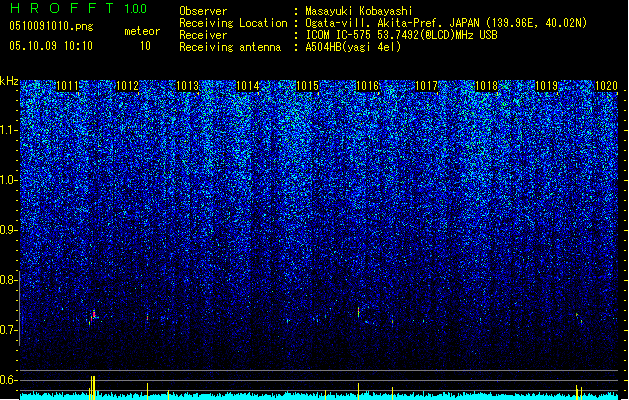Click the 1011 time marker
The image size is (629, 400).
point(67,86)
